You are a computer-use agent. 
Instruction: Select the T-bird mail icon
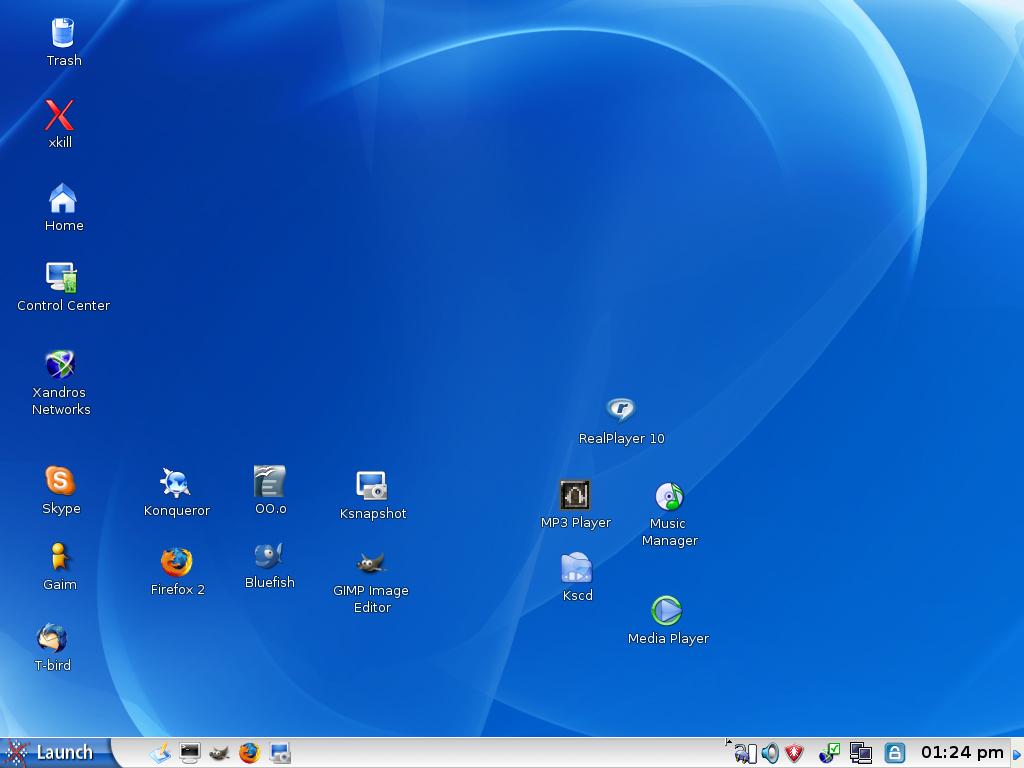click(52, 638)
